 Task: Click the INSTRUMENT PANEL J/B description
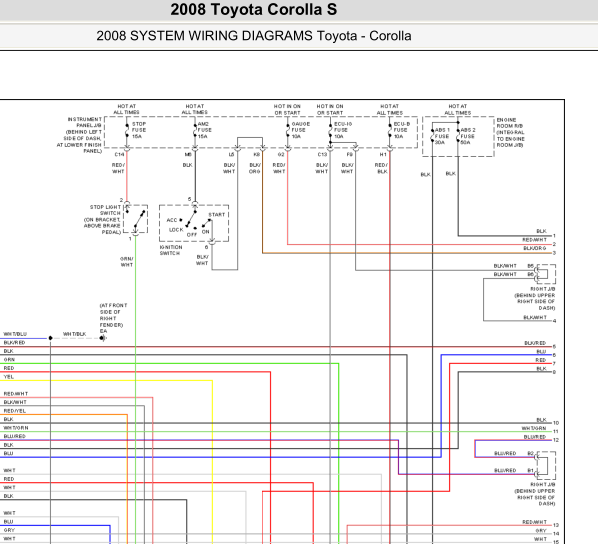tap(79, 135)
